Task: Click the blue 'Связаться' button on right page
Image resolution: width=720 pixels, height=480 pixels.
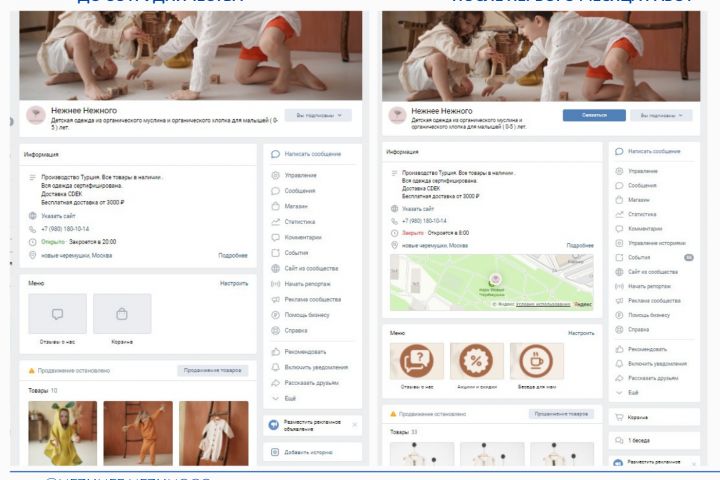Action: coord(594,115)
